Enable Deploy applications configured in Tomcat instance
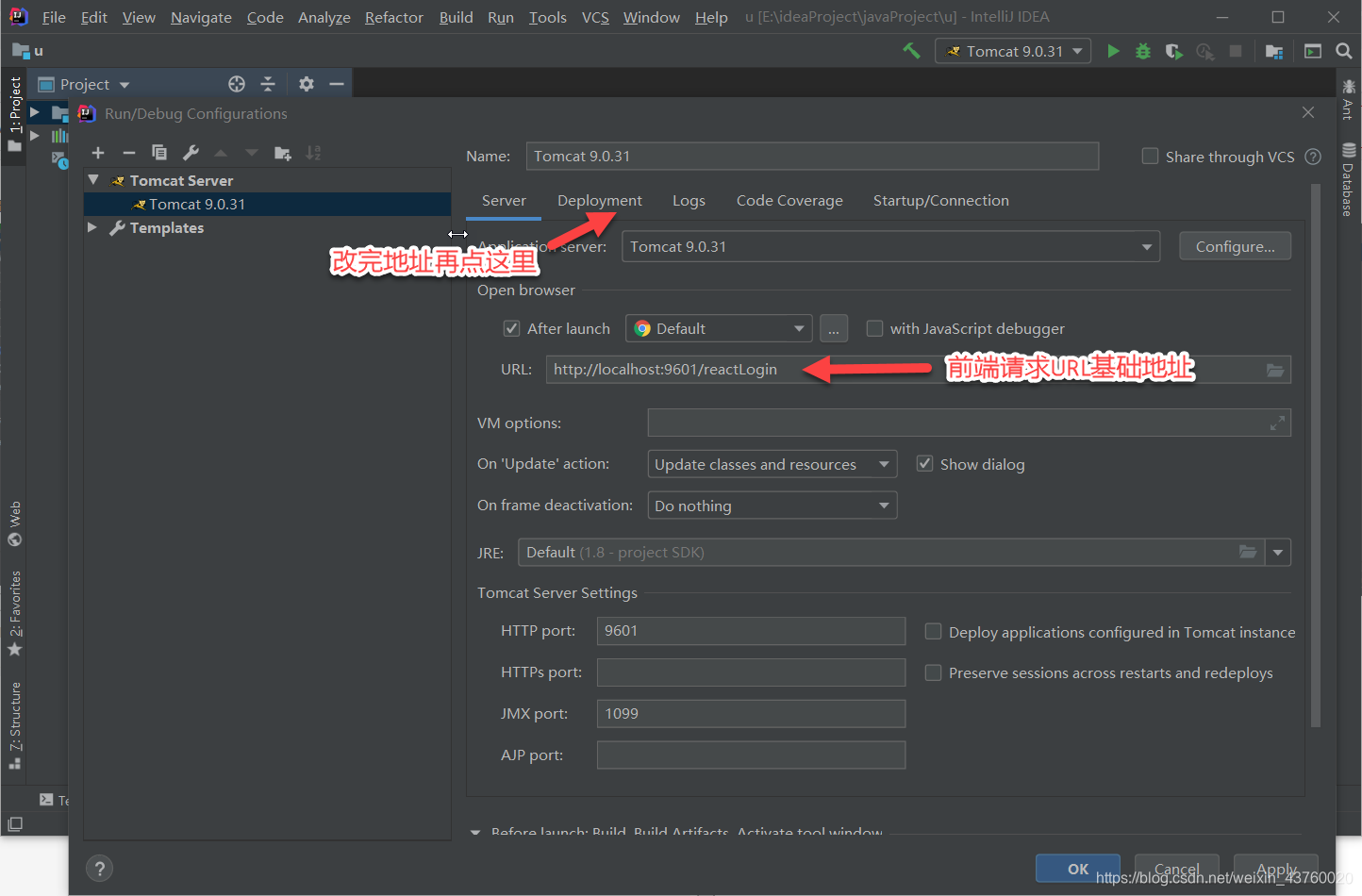This screenshot has height=896, width=1362. tap(933, 632)
